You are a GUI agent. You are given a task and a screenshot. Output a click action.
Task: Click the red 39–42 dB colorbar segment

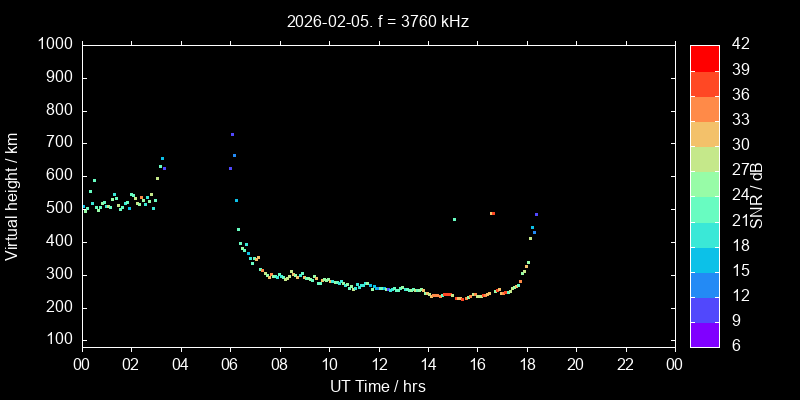(x=704, y=58)
